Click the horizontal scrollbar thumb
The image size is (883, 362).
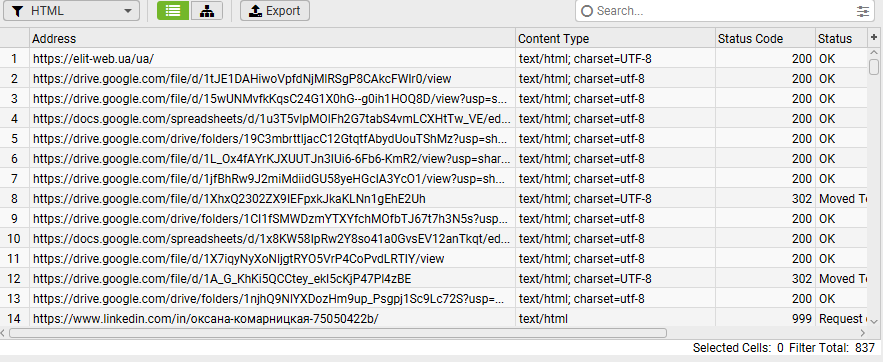pyautogui.click(x=338, y=333)
